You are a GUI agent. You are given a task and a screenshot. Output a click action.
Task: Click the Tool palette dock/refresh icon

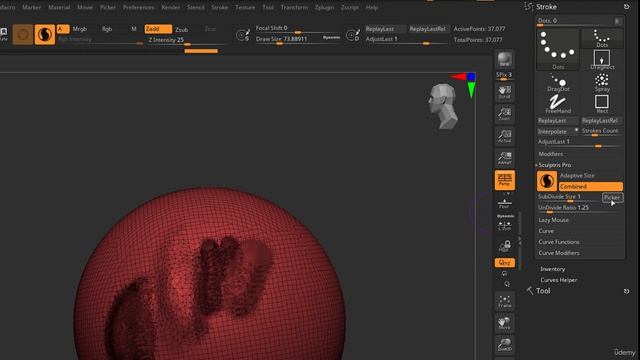627,291
